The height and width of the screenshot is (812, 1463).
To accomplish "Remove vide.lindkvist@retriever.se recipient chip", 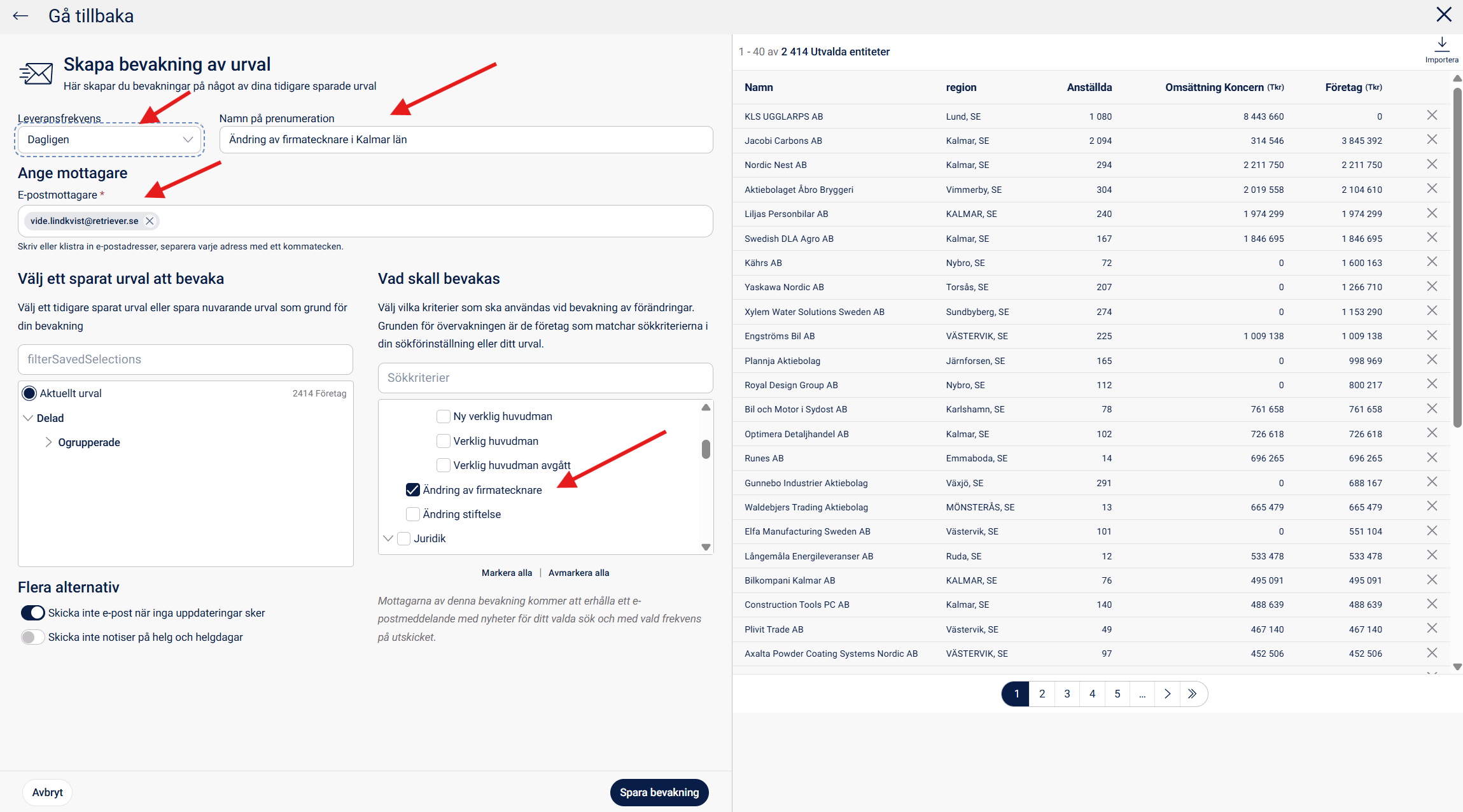I will [x=150, y=221].
